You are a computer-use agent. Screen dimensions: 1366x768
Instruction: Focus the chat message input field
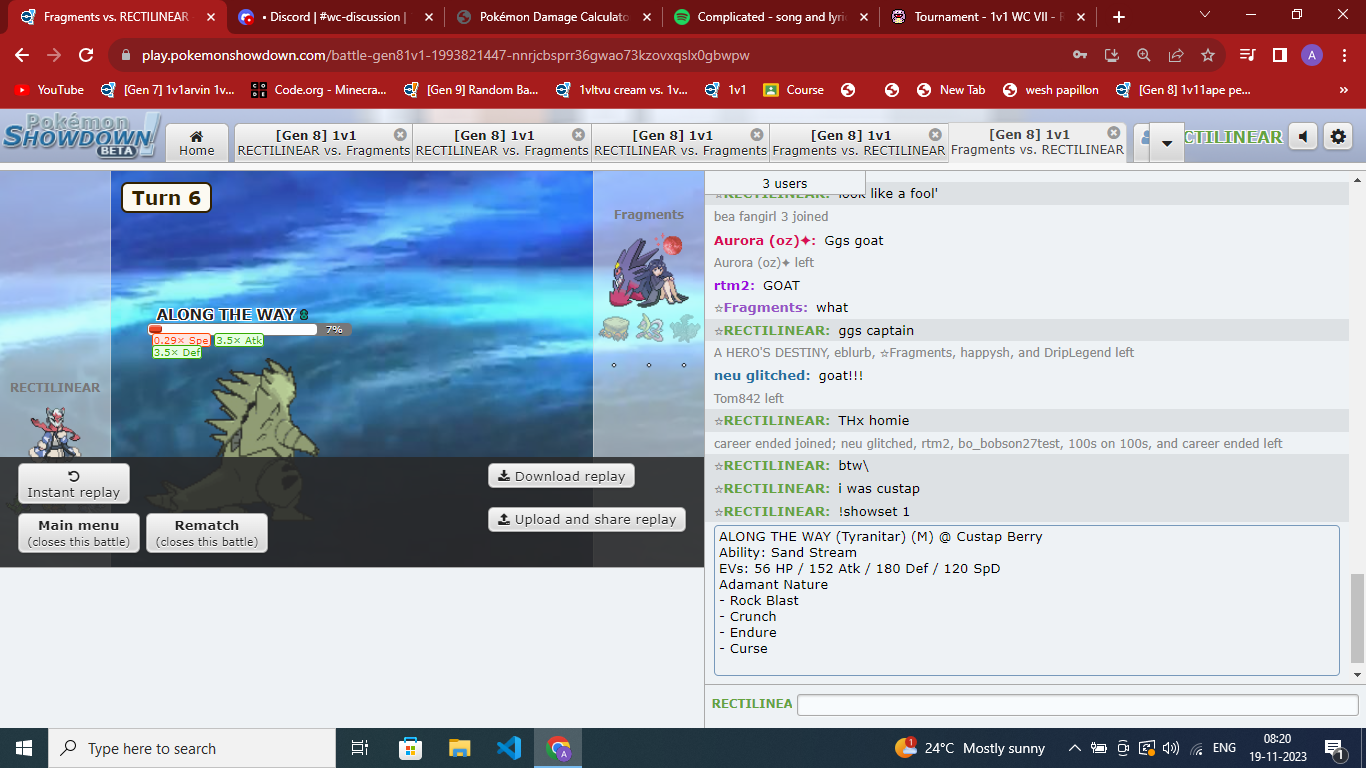[1077, 704]
